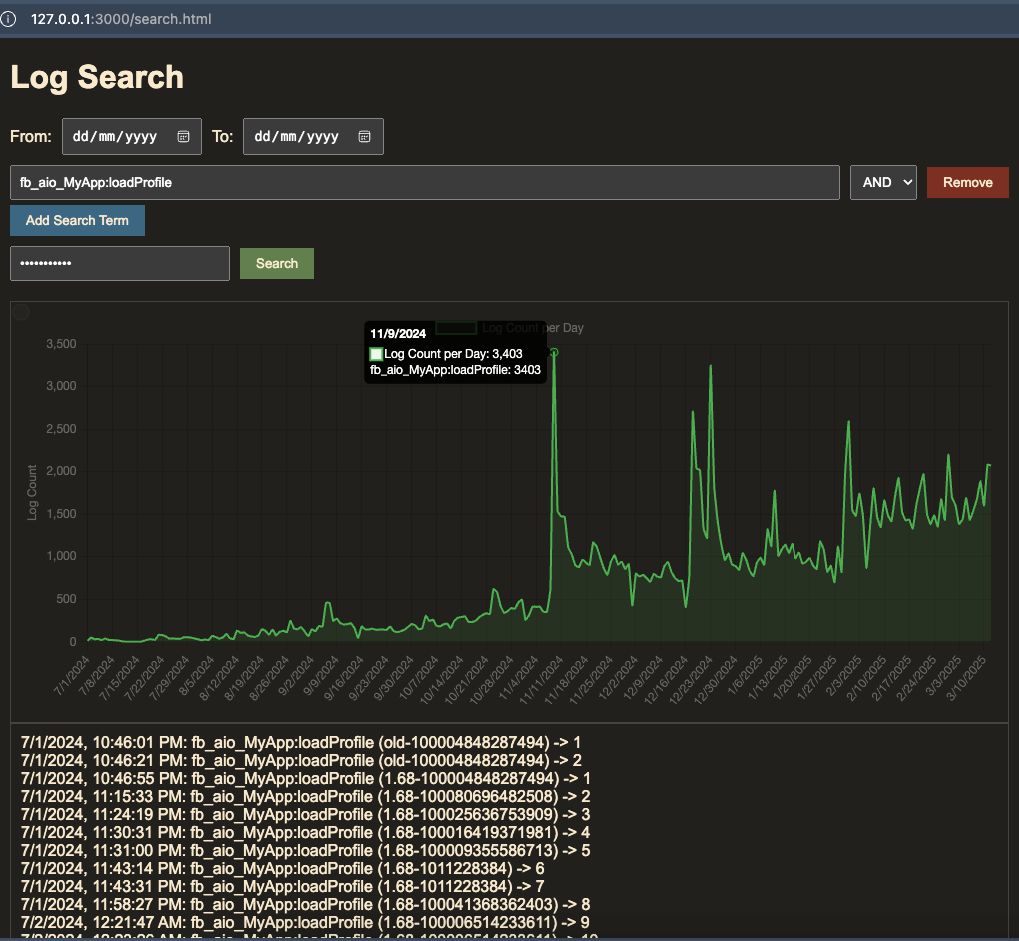Click the highlighted 11/9/2024 peak data point
The image size is (1019, 941).
point(554,352)
